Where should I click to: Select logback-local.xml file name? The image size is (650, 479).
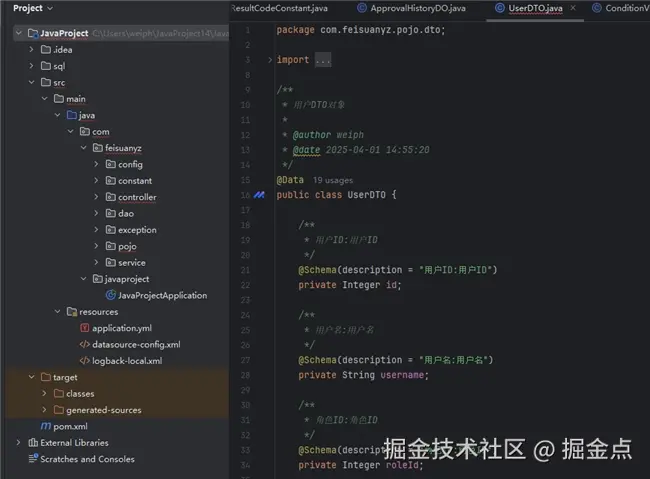127,361
